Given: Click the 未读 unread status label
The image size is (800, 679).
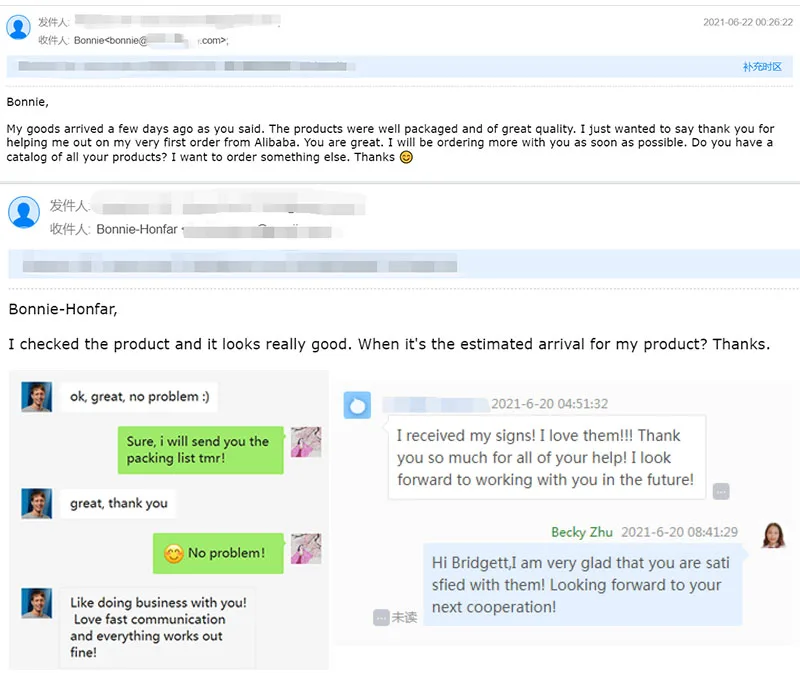Looking at the screenshot, I should 405,618.
